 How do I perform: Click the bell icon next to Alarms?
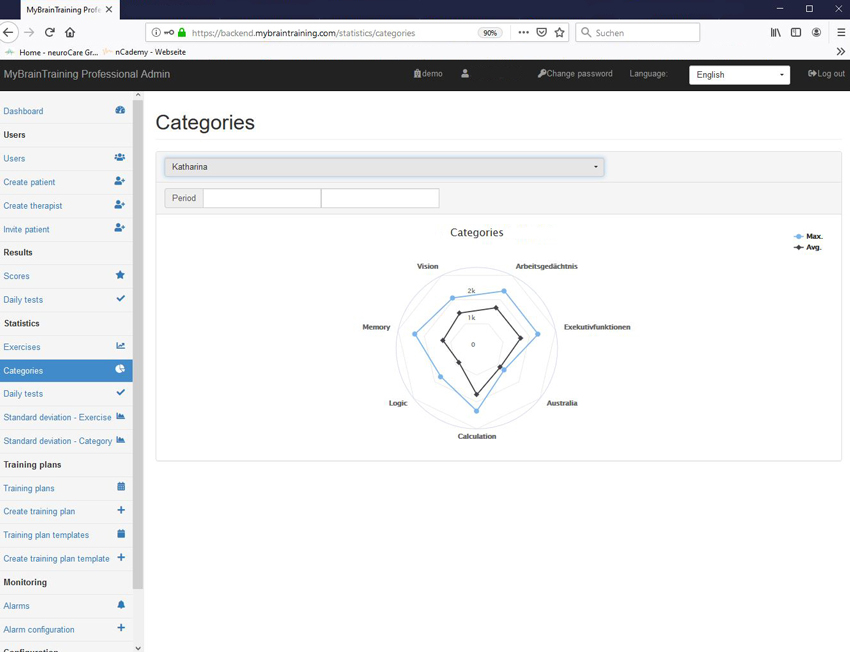click(121, 606)
